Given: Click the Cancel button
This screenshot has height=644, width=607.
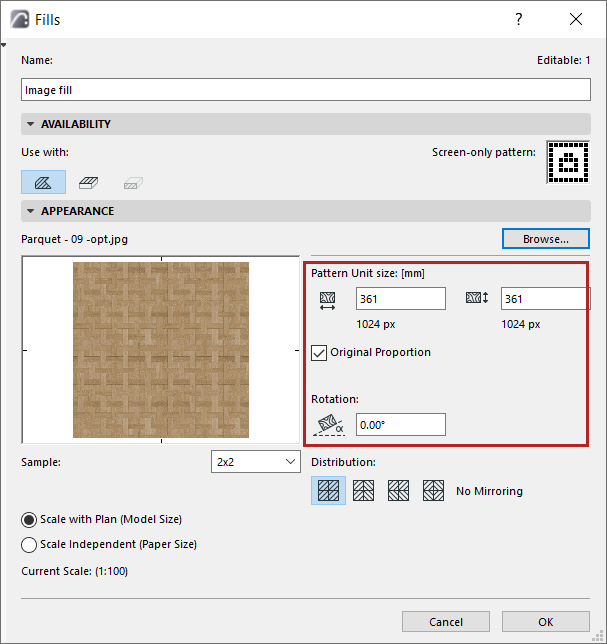Looking at the screenshot, I should coord(446,622).
